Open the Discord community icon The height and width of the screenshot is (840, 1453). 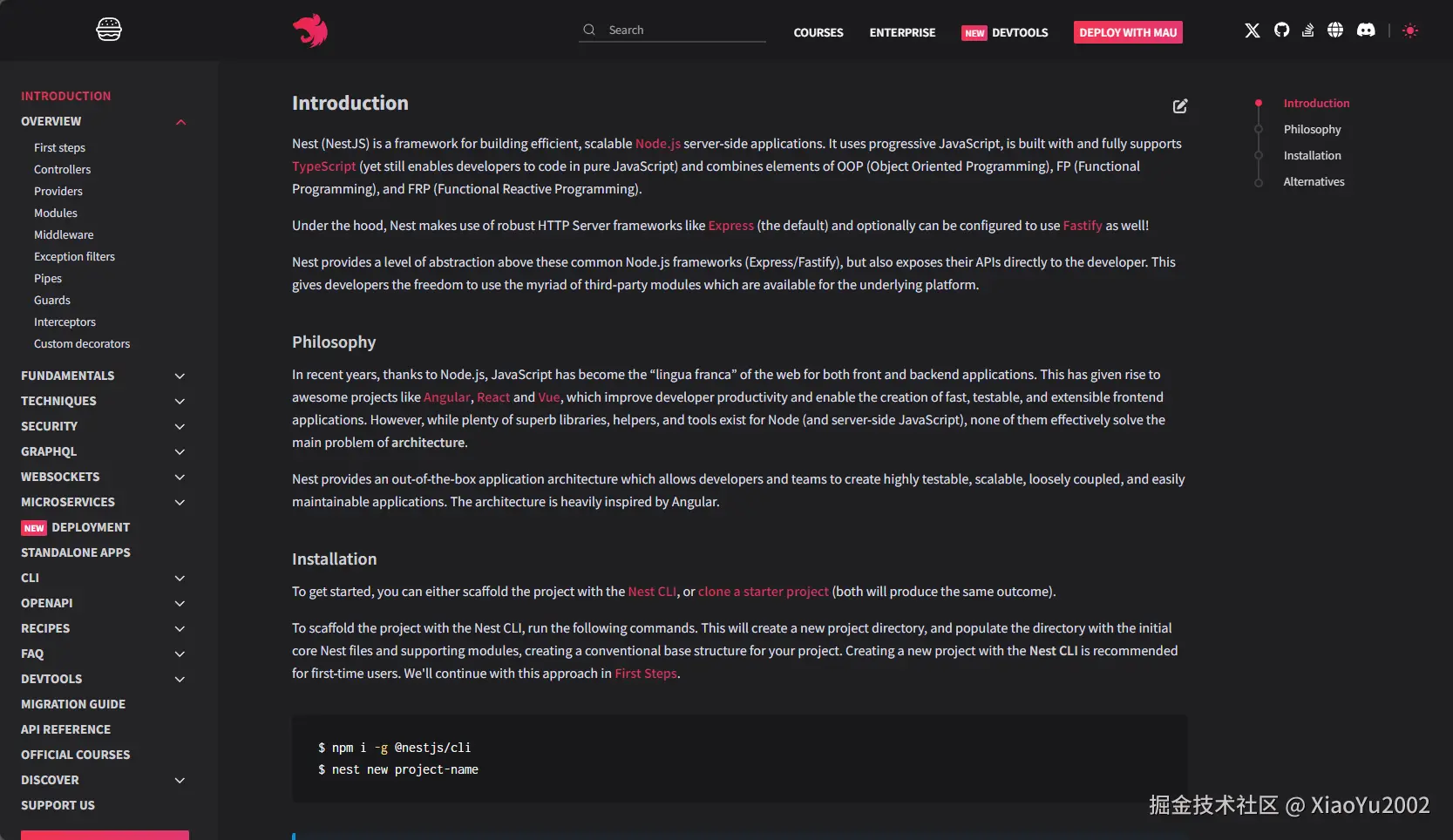tap(1366, 30)
